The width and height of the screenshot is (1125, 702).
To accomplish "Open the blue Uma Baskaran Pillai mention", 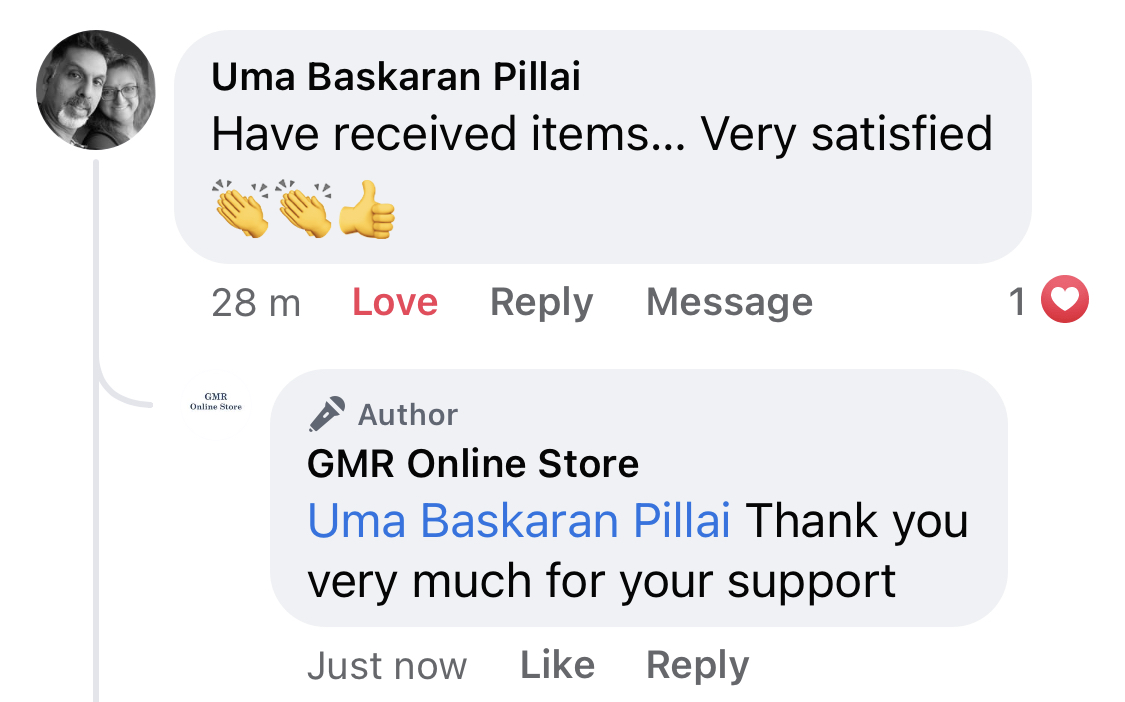I will click(519, 520).
